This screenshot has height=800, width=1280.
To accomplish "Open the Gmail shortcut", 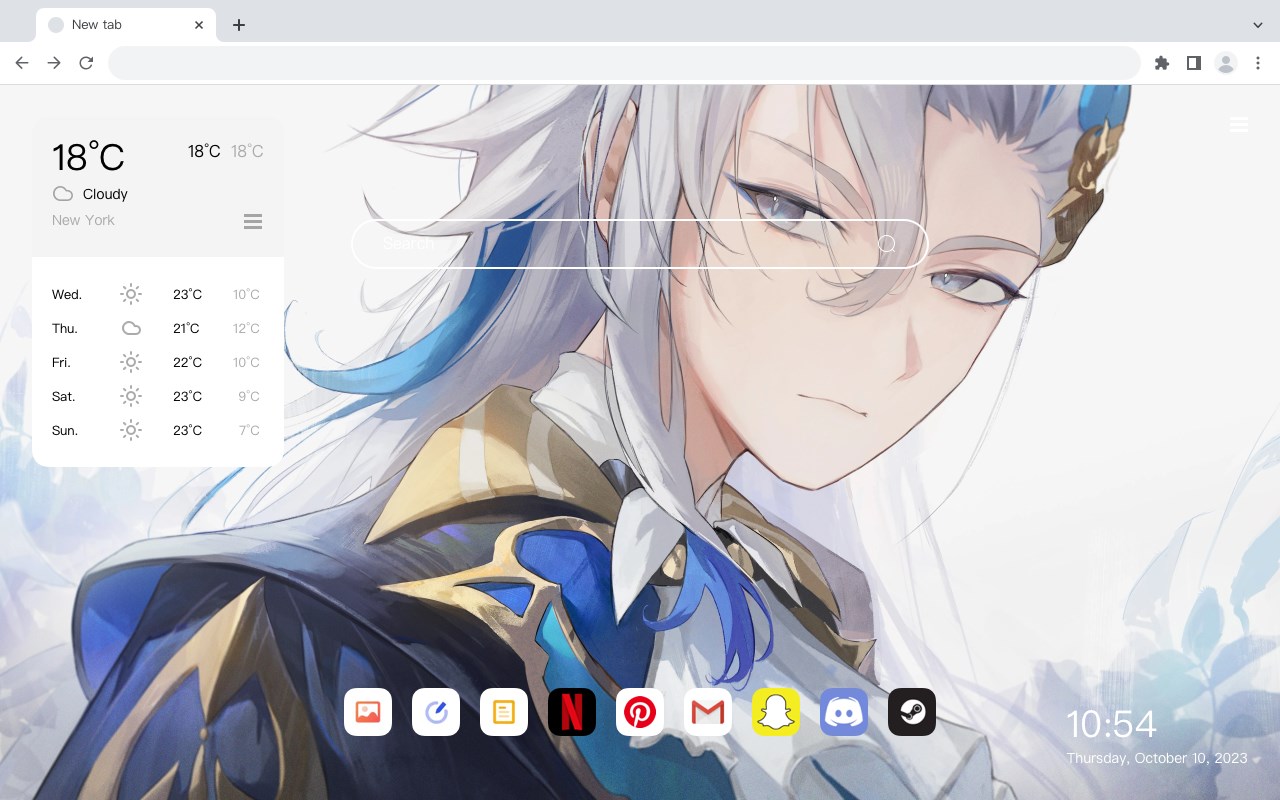I will click(x=708, y=712).
